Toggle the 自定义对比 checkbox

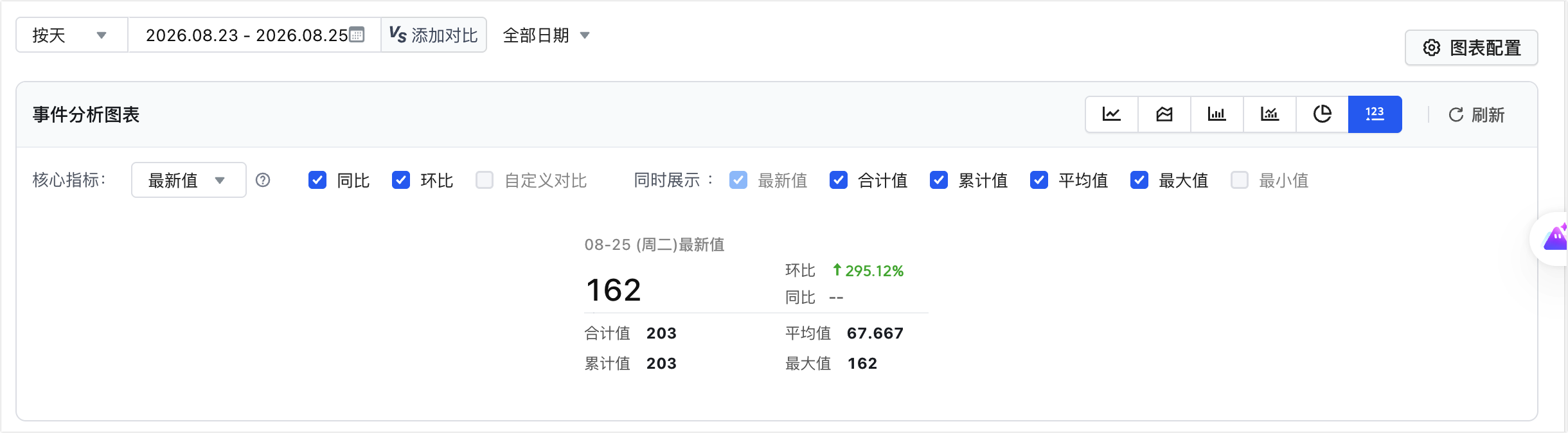pos(485,180)
